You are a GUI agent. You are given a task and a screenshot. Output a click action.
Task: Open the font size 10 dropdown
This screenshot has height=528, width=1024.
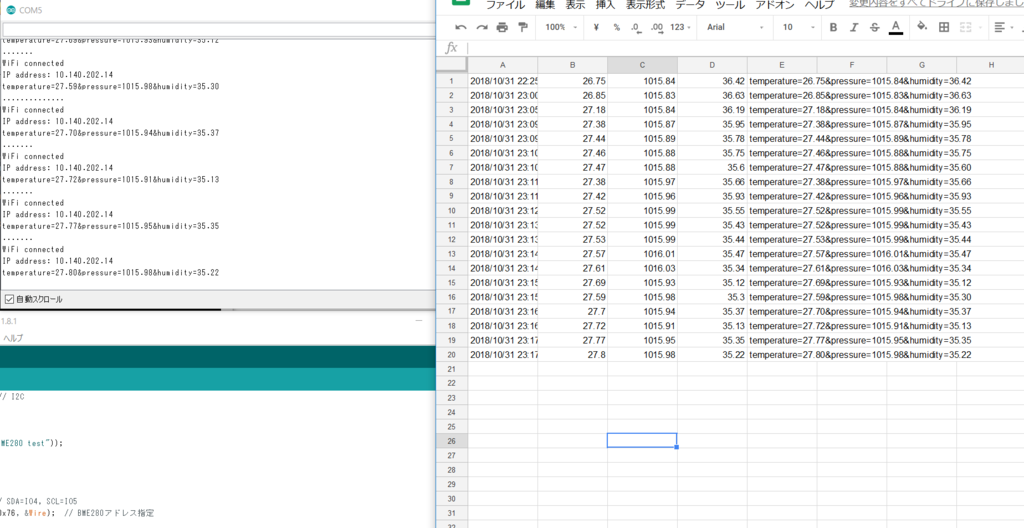[799, 27]
